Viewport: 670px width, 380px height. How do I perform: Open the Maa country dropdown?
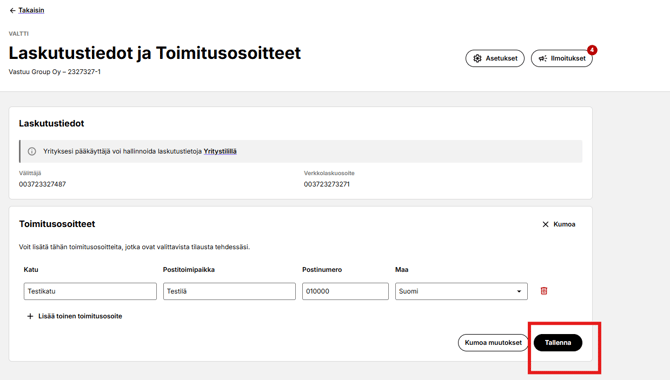(x=461, y=291)
